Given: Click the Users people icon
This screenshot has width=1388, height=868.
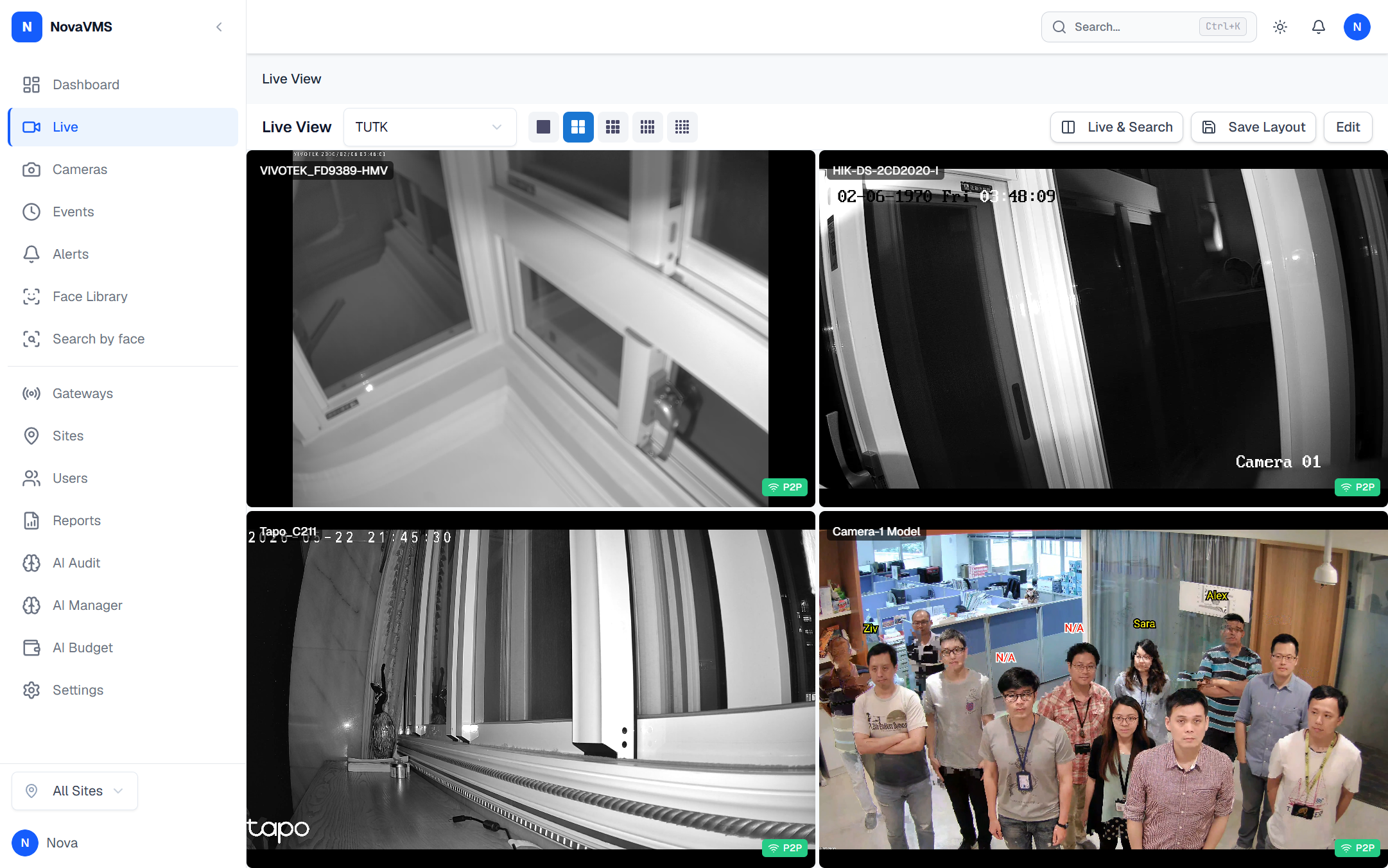Looking at the screenshot, I should pyautogui.click(x=31, y=478).
